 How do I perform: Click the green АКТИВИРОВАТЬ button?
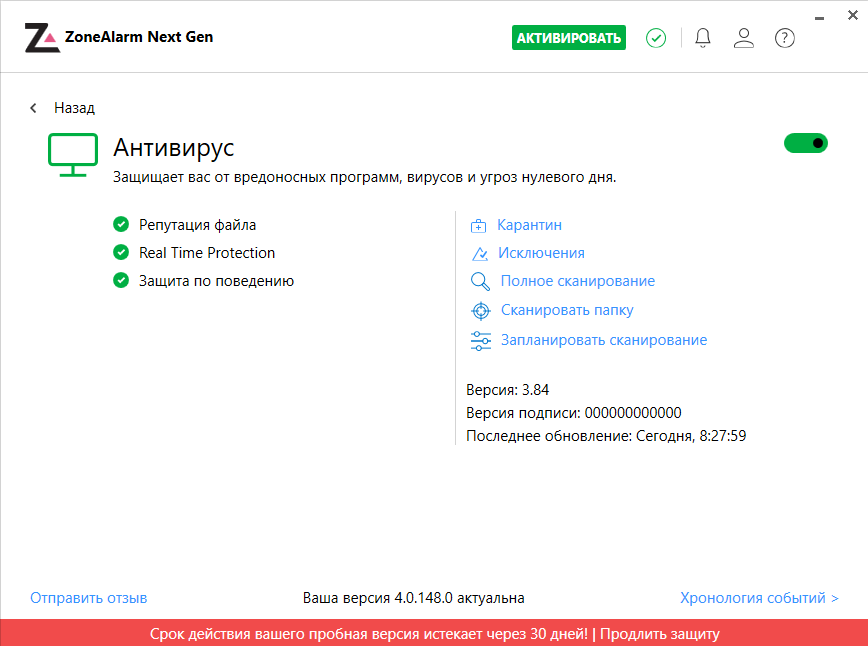(x=569, y=38)
